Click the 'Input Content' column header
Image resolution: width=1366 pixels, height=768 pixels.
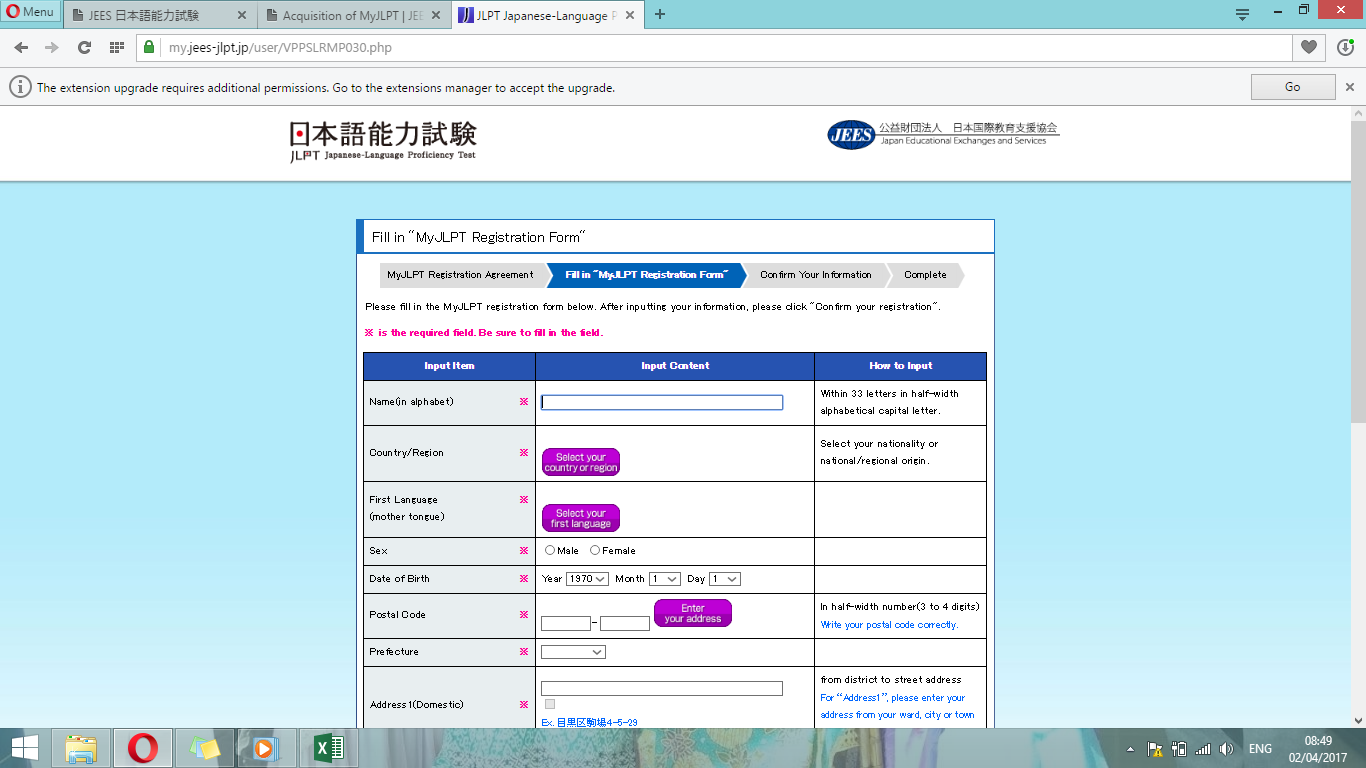(675, 366)
